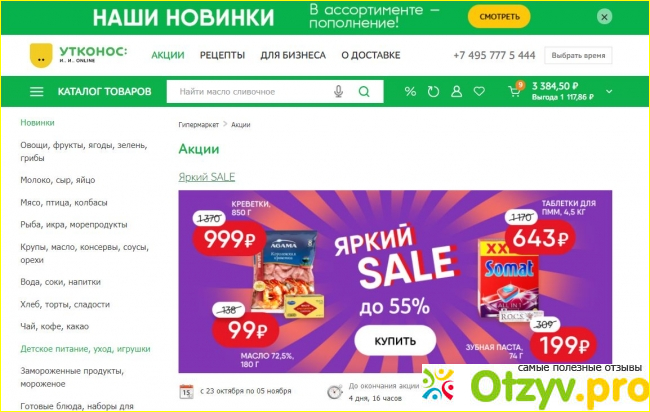Close the Наши новинки top banner
Image resolution: width=650 pixels, height=412 pixels.
point(604,17)
